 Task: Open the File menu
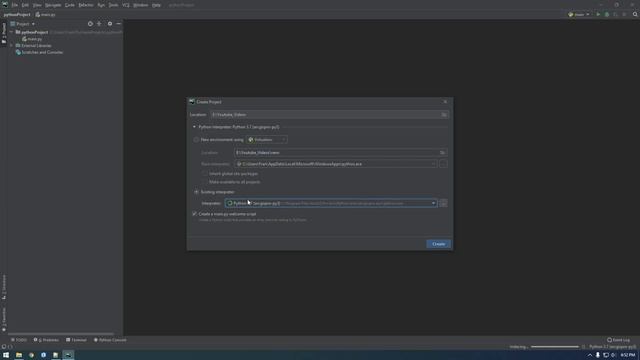[15, 5]
